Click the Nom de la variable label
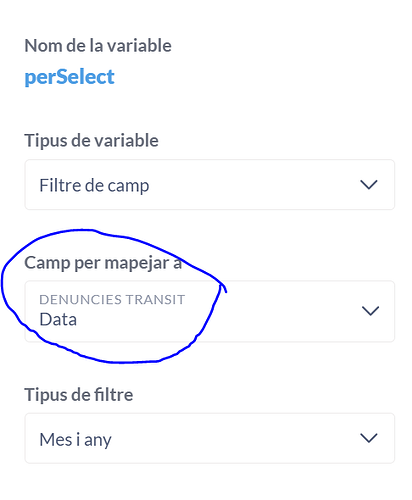412x500 pixels. (98, 46)
